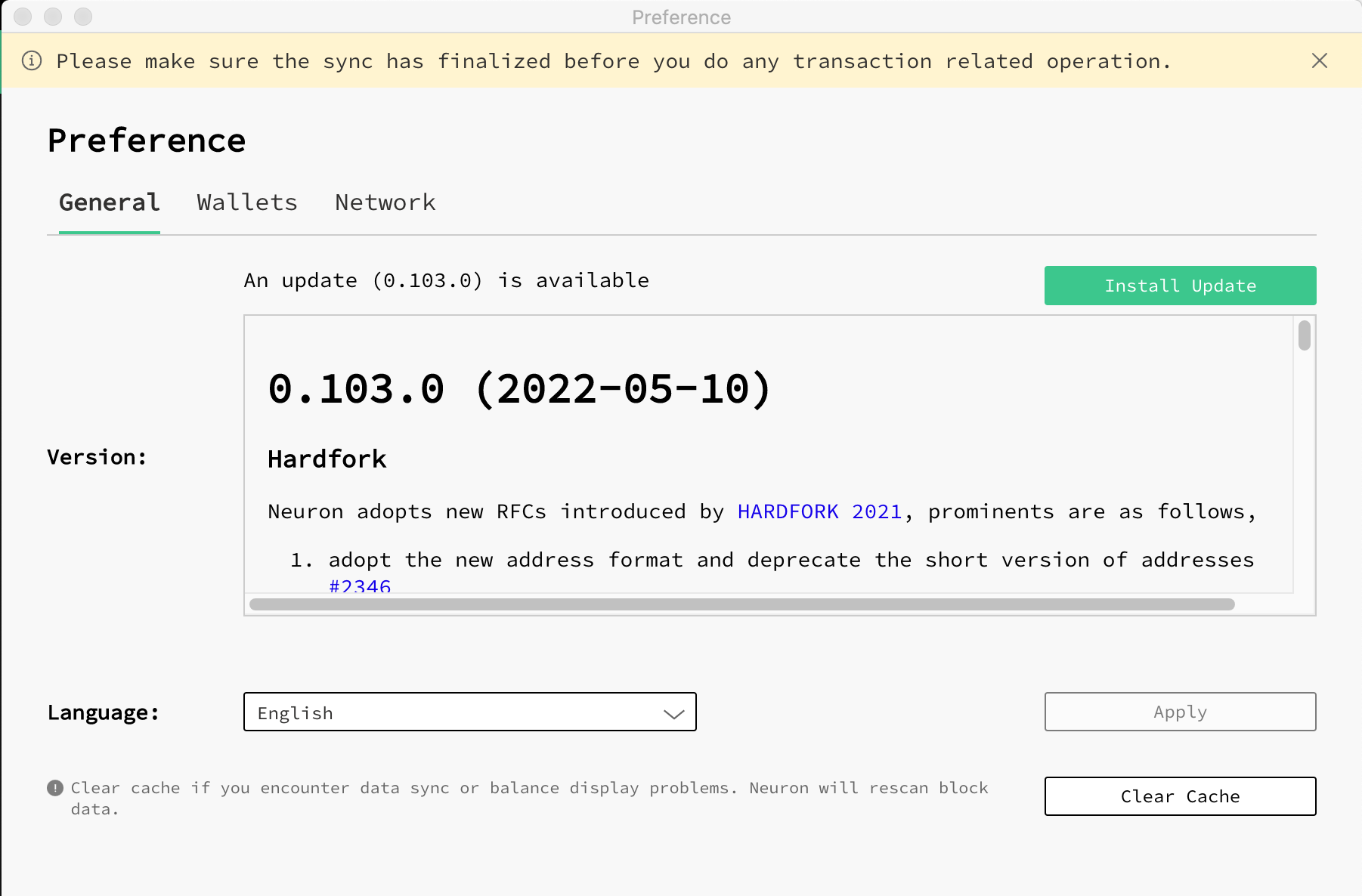This screenshot has width=1362, height=896.
Task: Click the info icon in the warning banner
Action: click(x=32, y=60)
